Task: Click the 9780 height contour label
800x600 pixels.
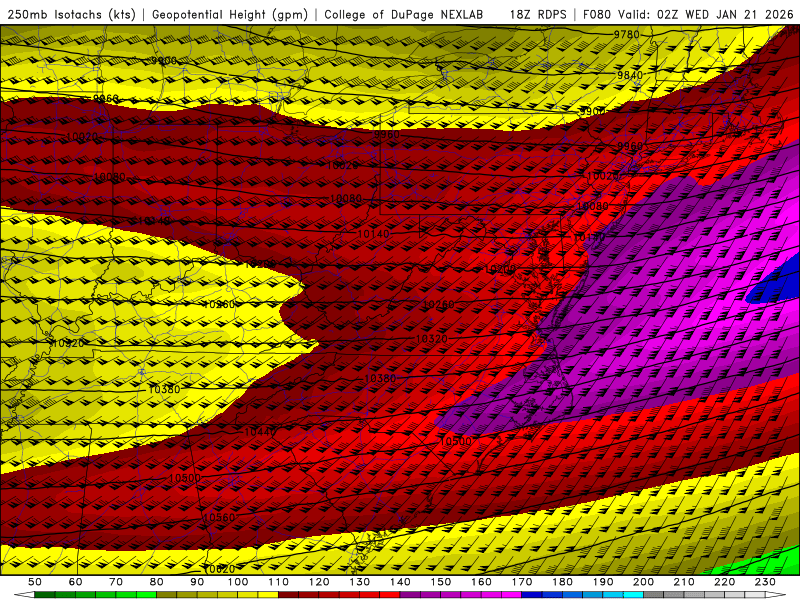Action: (x=626, y=35)
